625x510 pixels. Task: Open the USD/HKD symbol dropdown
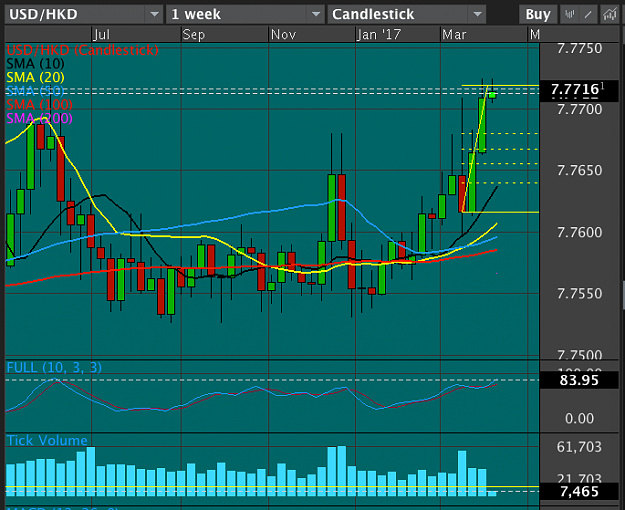(x=84, y=15)
